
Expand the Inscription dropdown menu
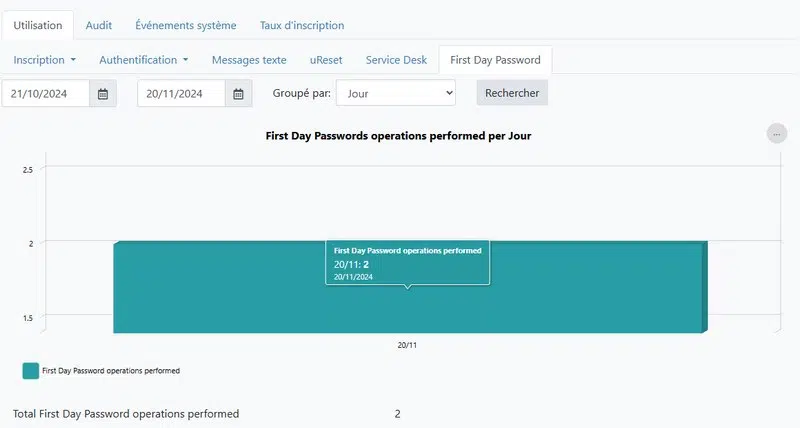pyautogui.click(x=44, y=60)
